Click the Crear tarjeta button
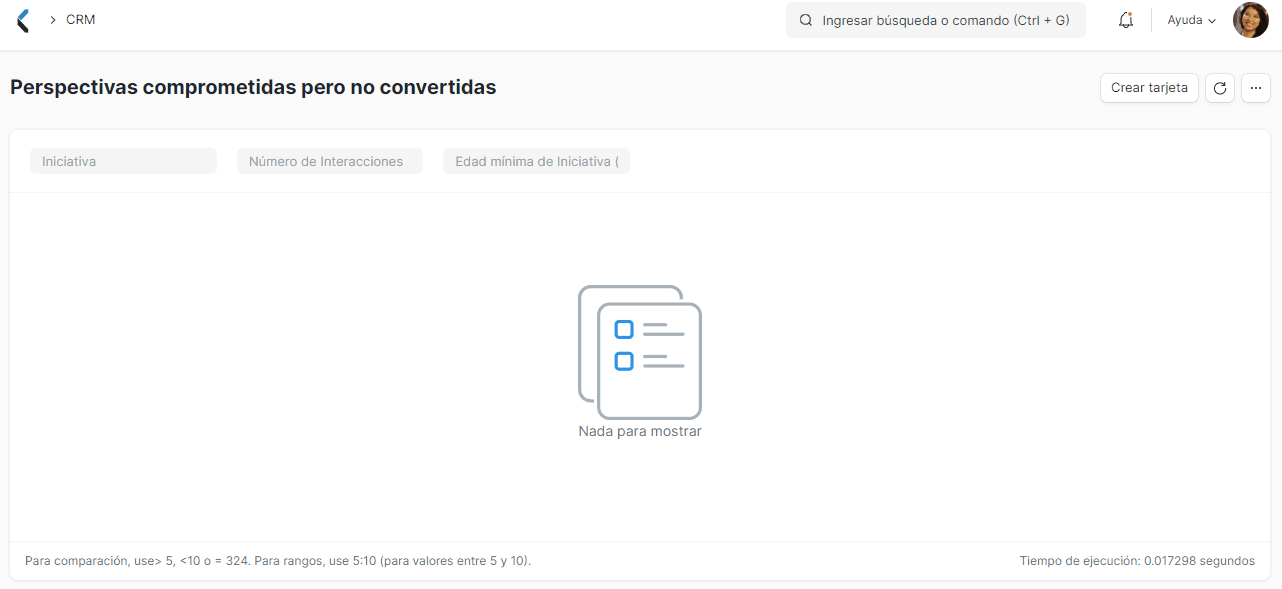Viewport: 1282px width, 589px height. (x=1149, y=88)
